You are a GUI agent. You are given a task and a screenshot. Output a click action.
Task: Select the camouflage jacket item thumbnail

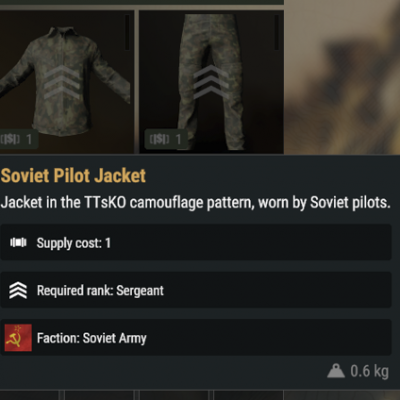(67, 82)
